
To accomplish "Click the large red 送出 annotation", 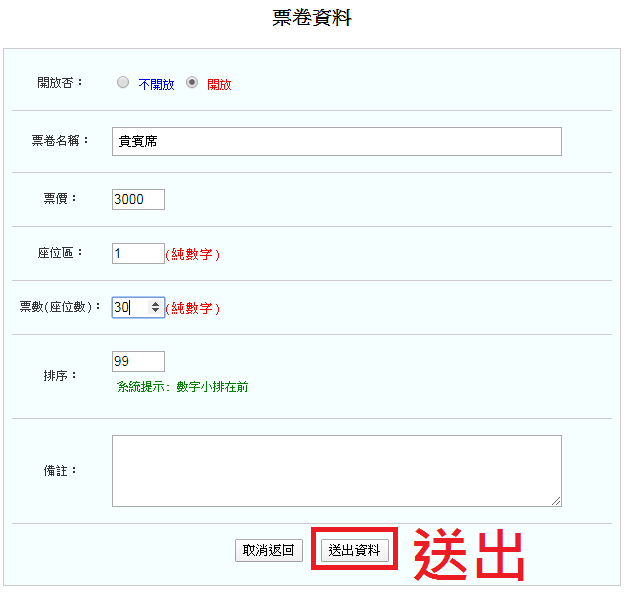I will [470, 553].
